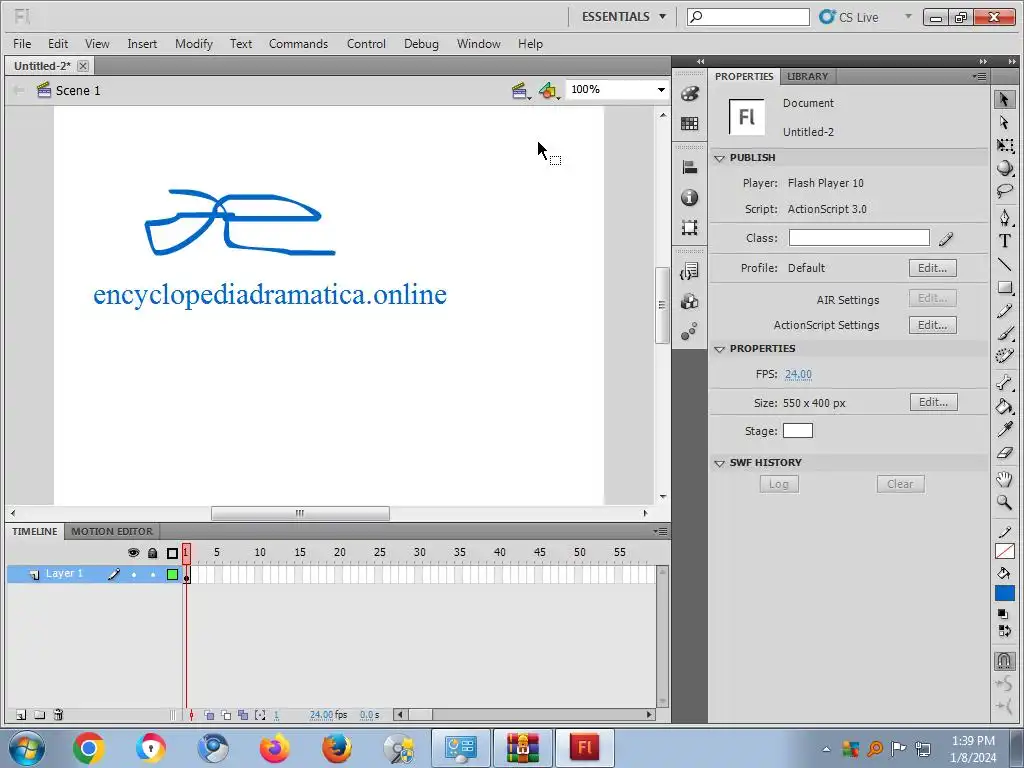1024x768 pixels.
Task: Pick the 3D Rotation tool
Action: pyautogui.click(x=1004, y=168)
